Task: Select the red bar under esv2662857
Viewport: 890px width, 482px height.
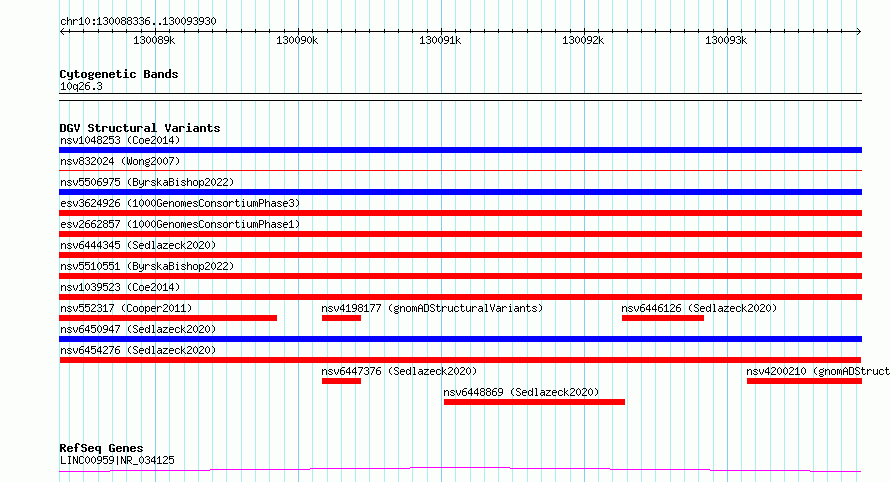Action: 460,234
